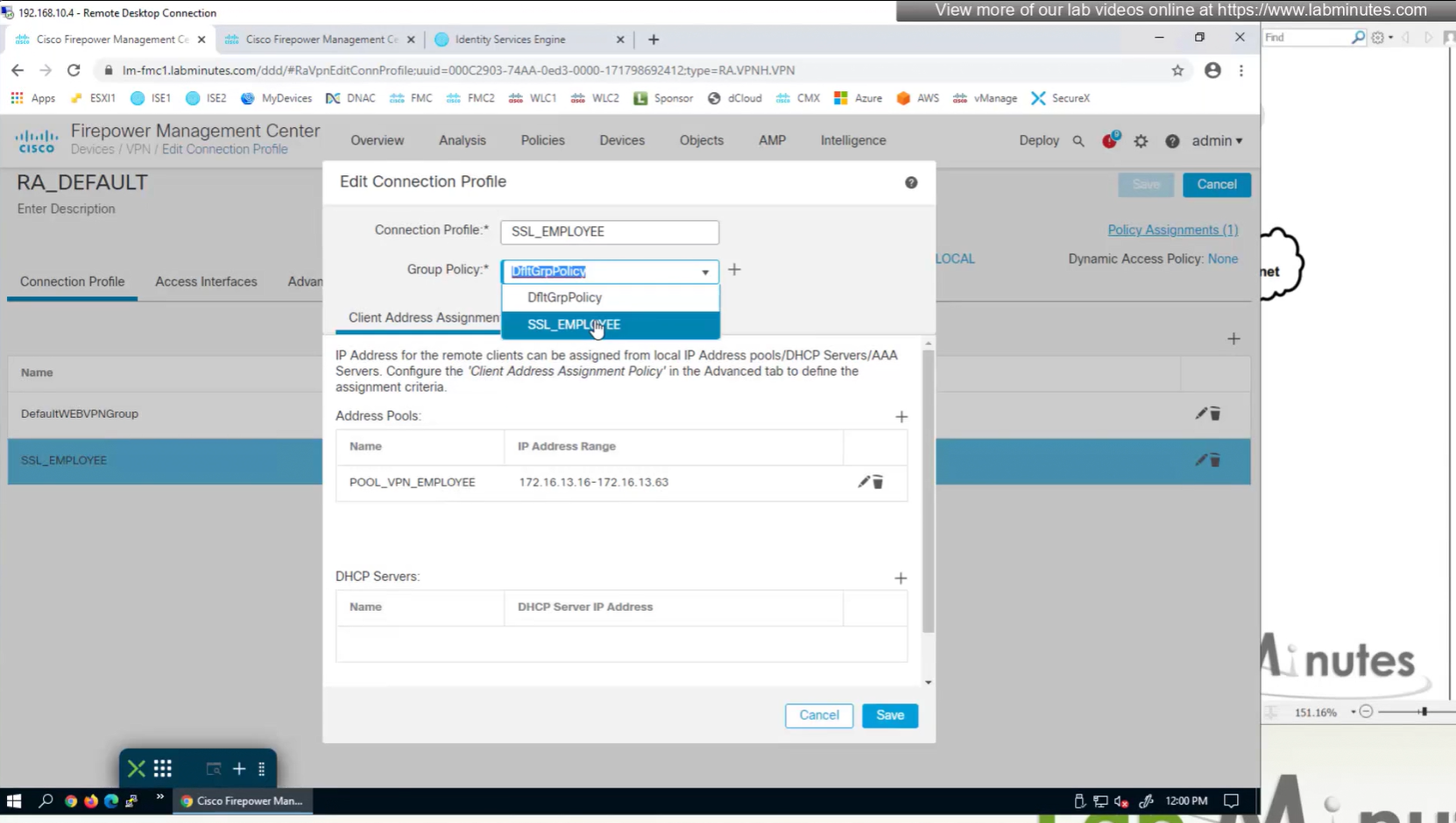The image size is (1456, 823).
Task: Switch to the Access Interfaces tab
Action: tap(206, 281)
